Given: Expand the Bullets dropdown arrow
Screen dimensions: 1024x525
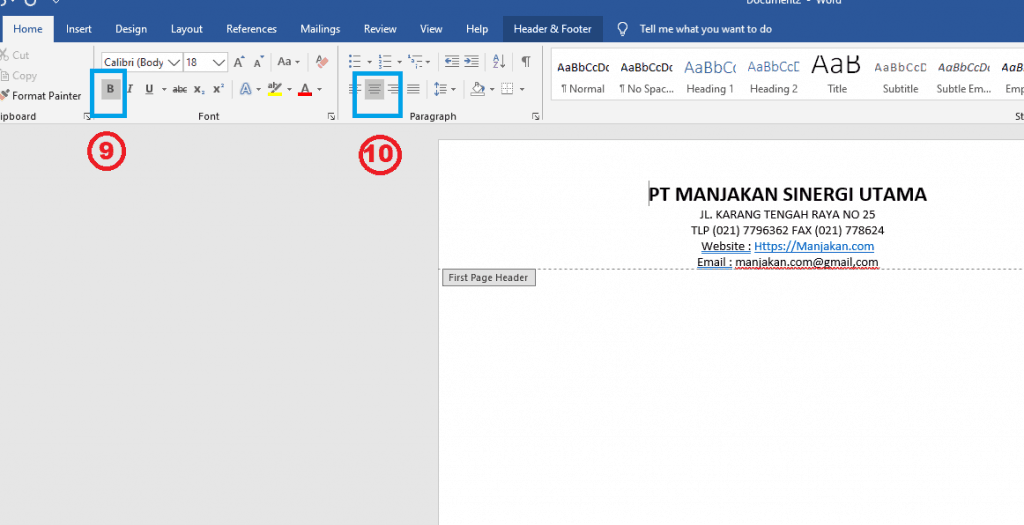Looking at the screenshot, I should (369, 63).
